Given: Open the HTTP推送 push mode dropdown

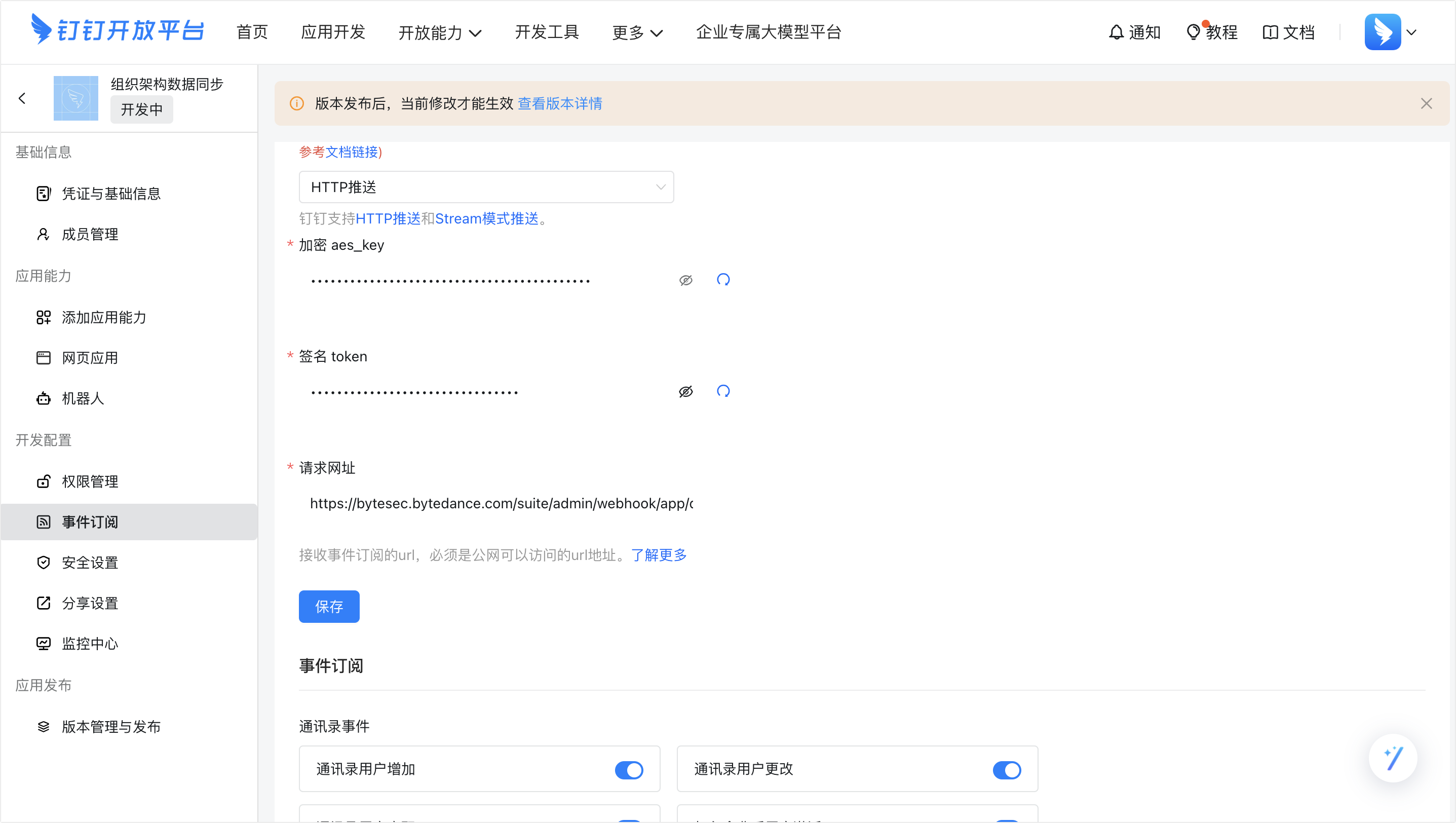Looking at the screenshot, I should (486, 187).
